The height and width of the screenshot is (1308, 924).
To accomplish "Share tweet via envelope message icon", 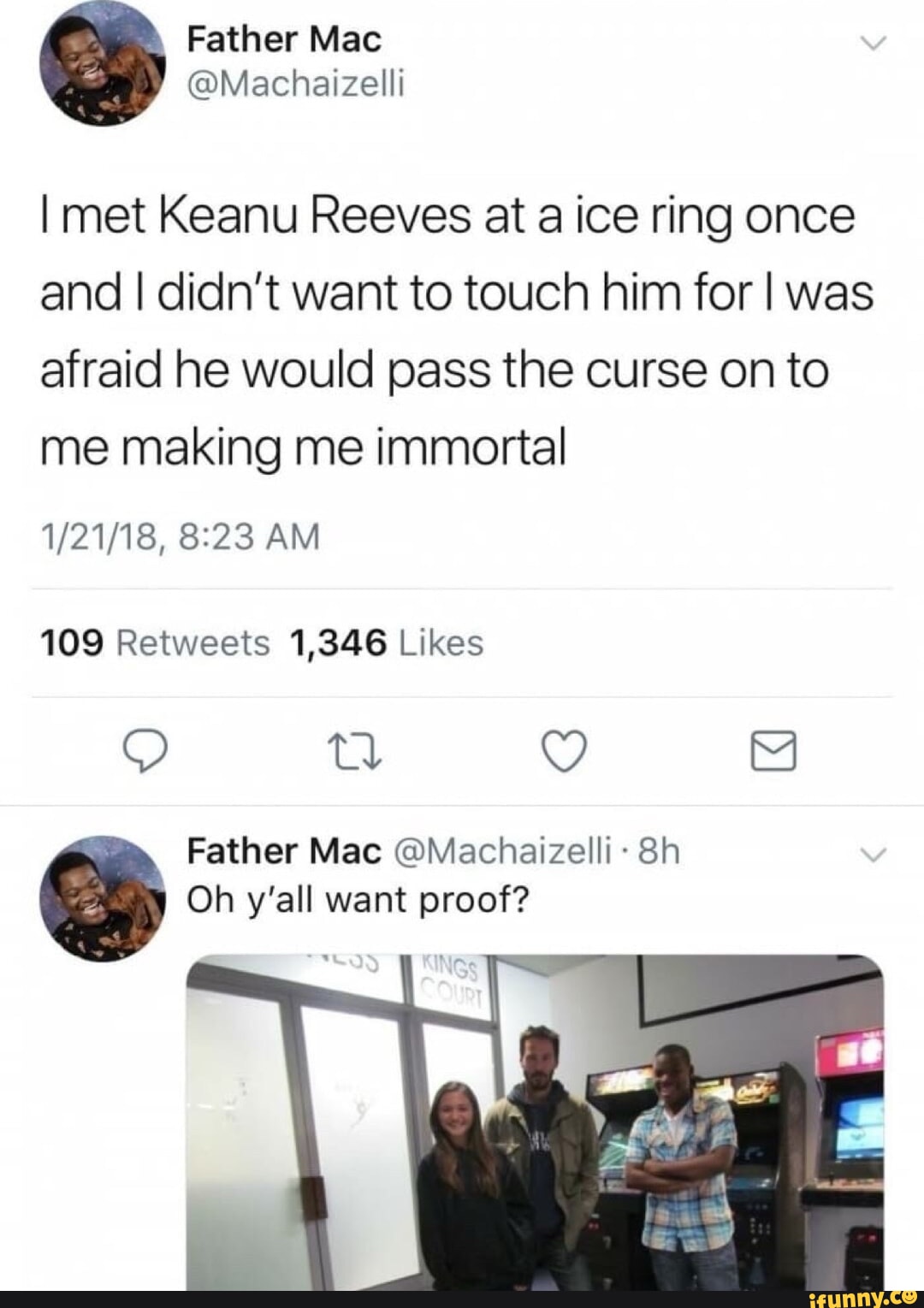I will (773, 752).
